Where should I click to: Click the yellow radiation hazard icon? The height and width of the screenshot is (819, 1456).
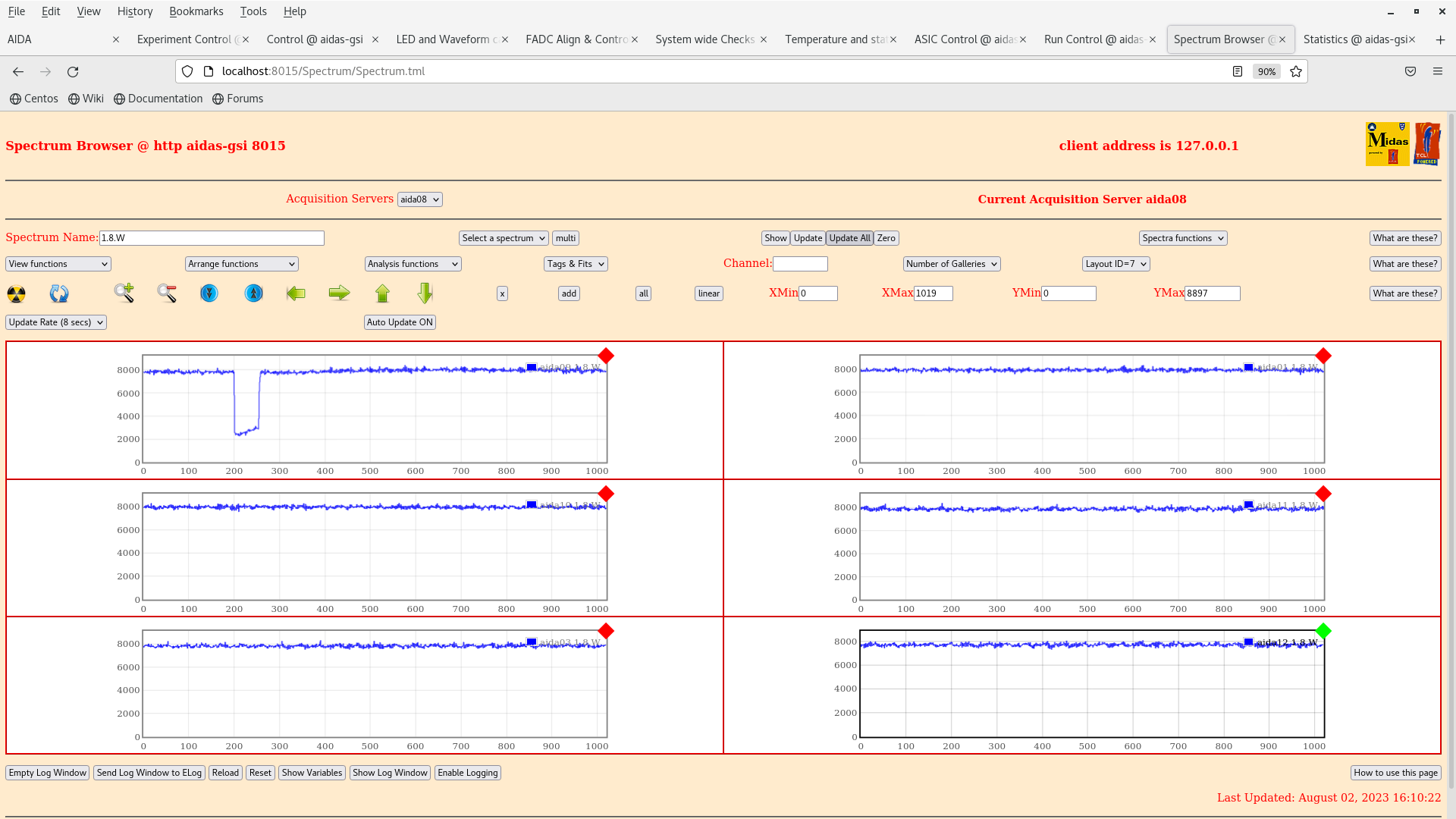pos(16,293)
